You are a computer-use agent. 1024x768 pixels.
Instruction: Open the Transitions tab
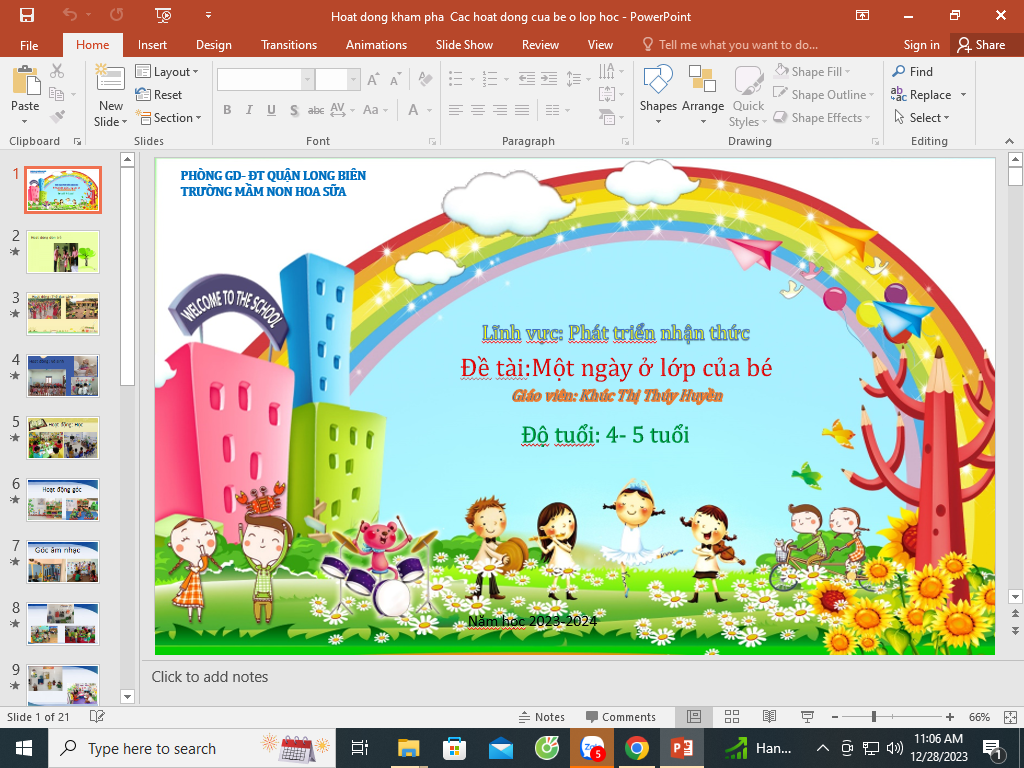tap(289, 45)
